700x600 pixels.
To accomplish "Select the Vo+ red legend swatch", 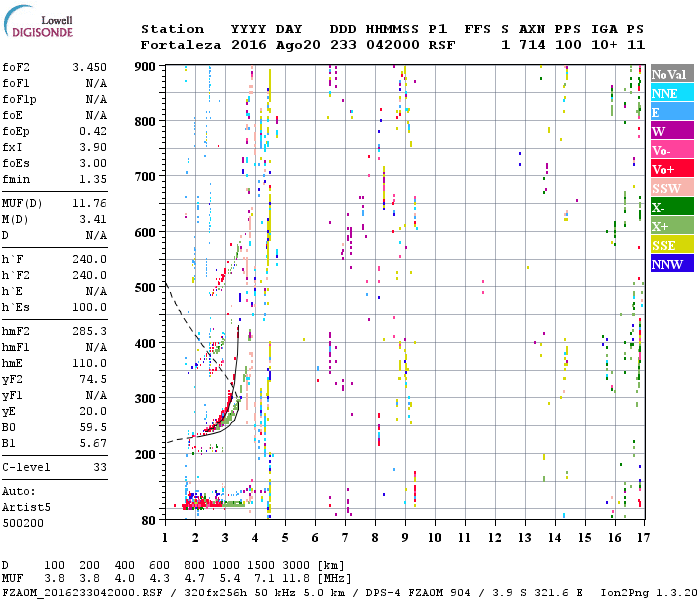I will (672, 169).
